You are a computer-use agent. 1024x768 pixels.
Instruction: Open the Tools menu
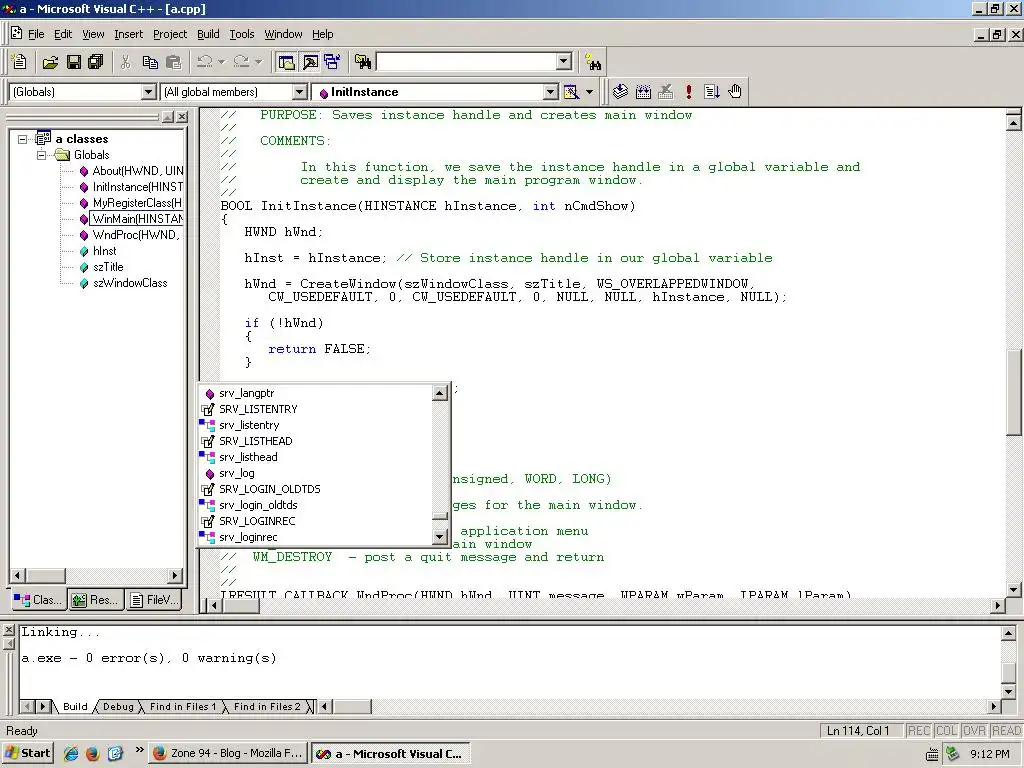(x=242, y=34)
